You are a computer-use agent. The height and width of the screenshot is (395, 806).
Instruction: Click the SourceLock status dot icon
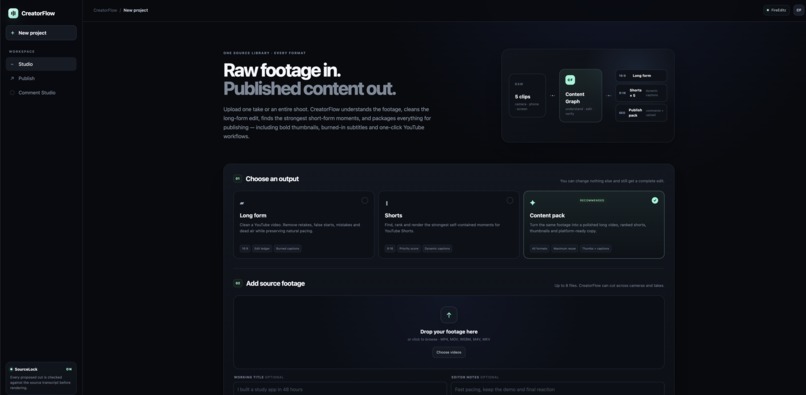pyautogui.click(x=11, y=369)
